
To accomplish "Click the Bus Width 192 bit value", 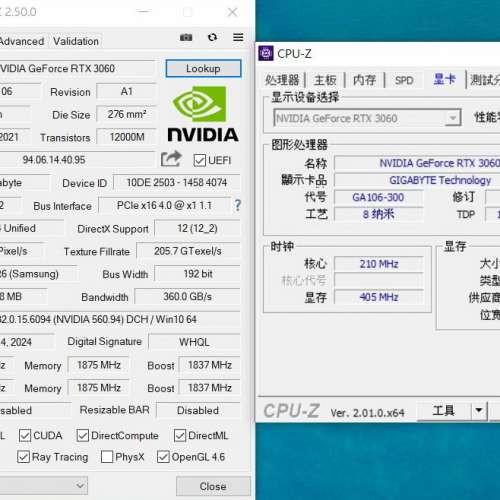I will coord(197,274).
